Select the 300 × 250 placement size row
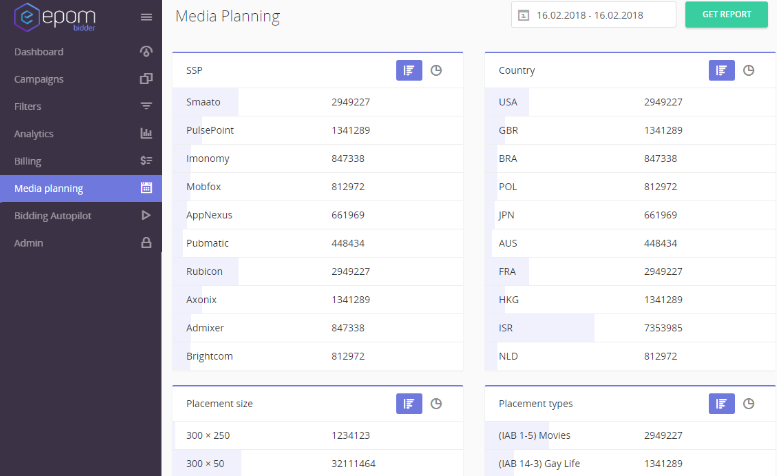 tap(318, 435)
